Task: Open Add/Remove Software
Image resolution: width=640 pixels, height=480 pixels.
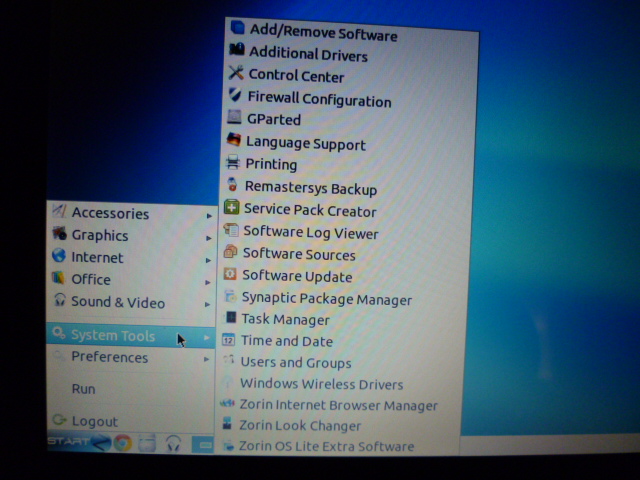Action: click(351, 31)
